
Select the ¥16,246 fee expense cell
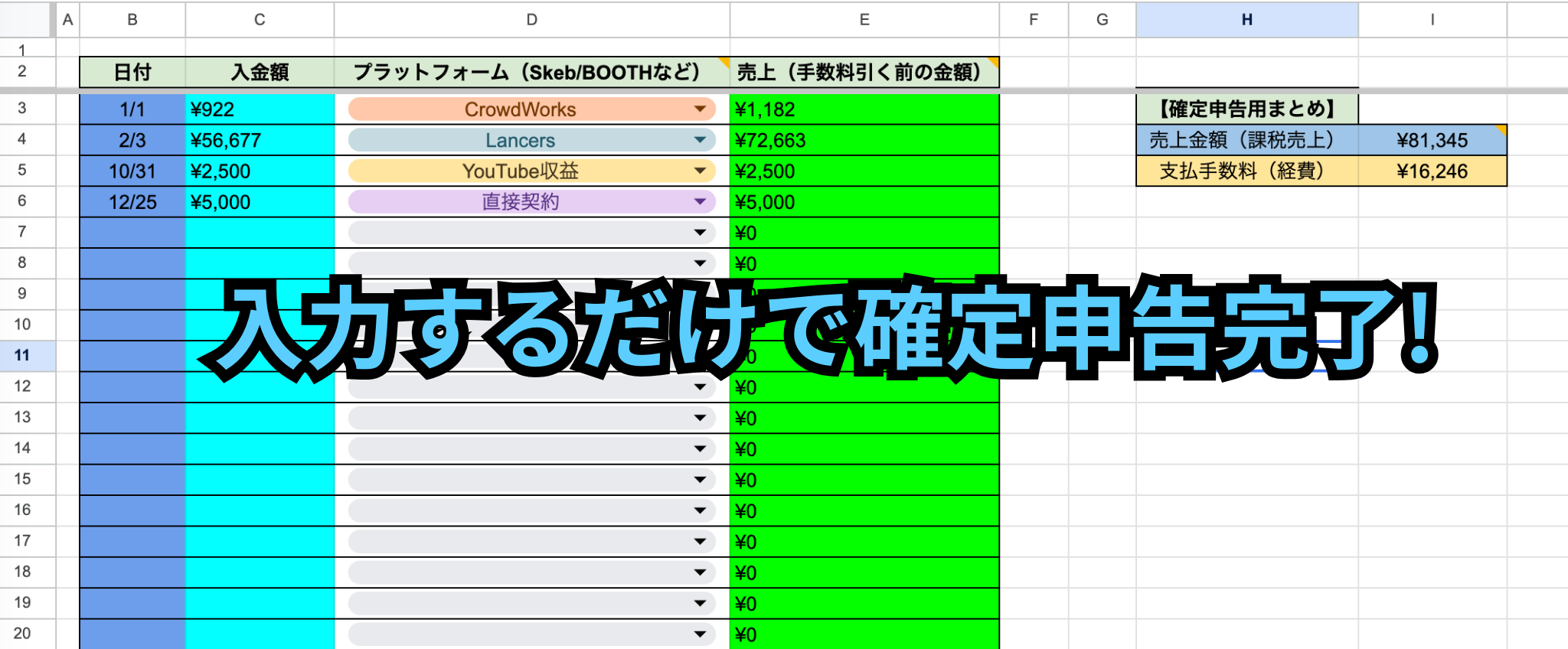(1432, 171)
